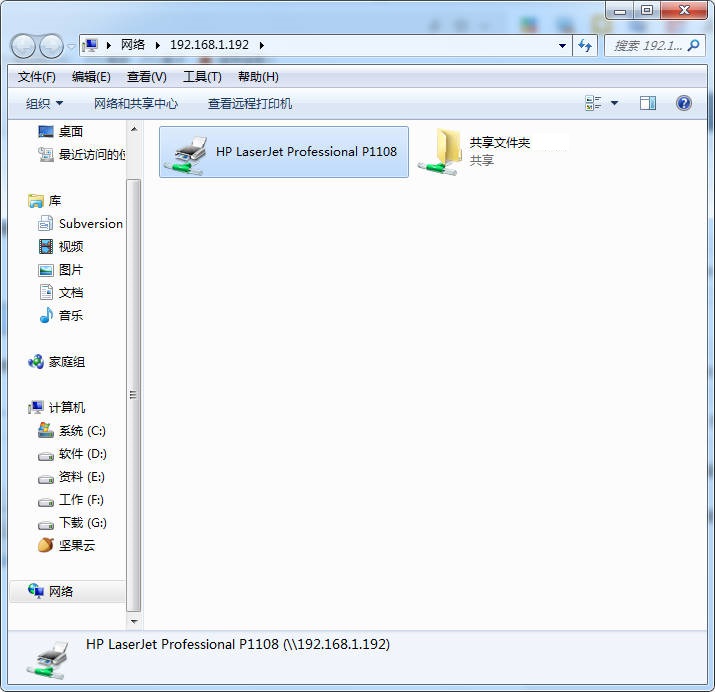715x692 pixels.
Task: Toggle the preview pane button
Action: tap(648, 103)
